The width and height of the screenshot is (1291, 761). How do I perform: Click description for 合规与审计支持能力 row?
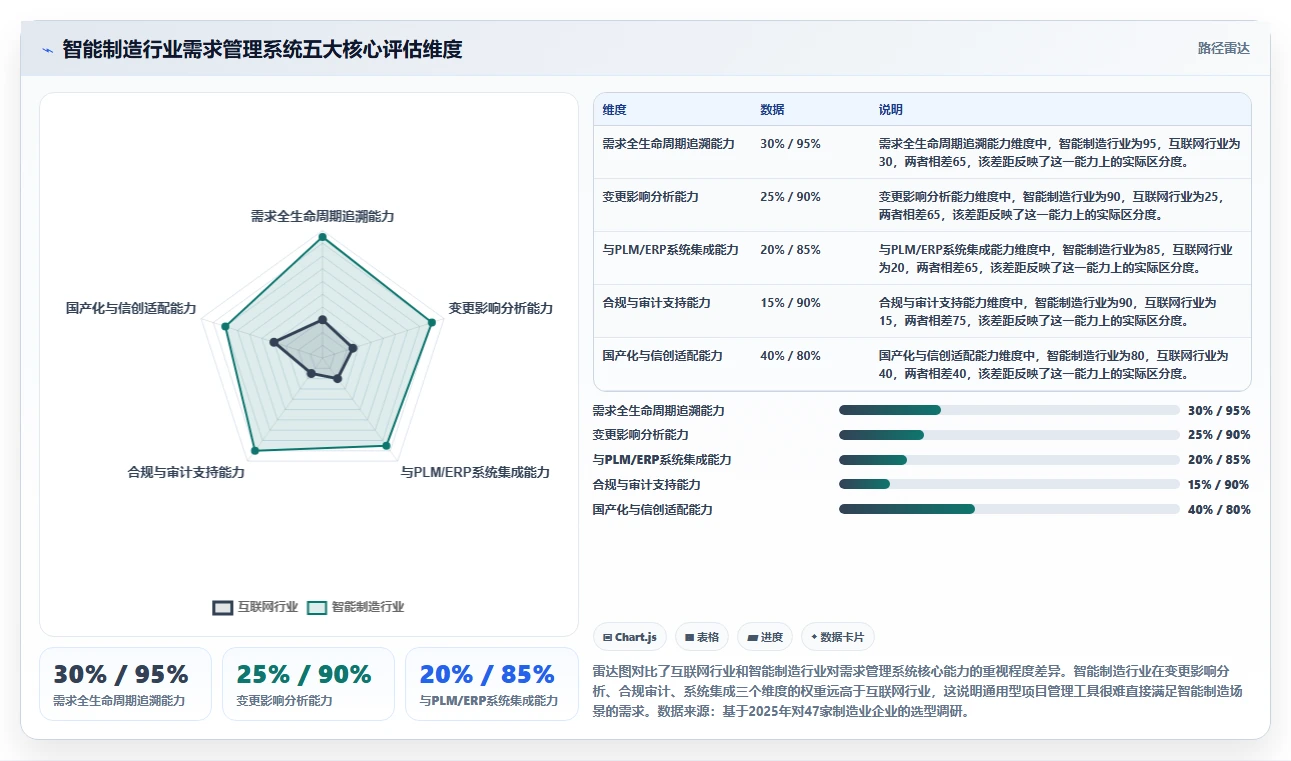[1048, 312]
